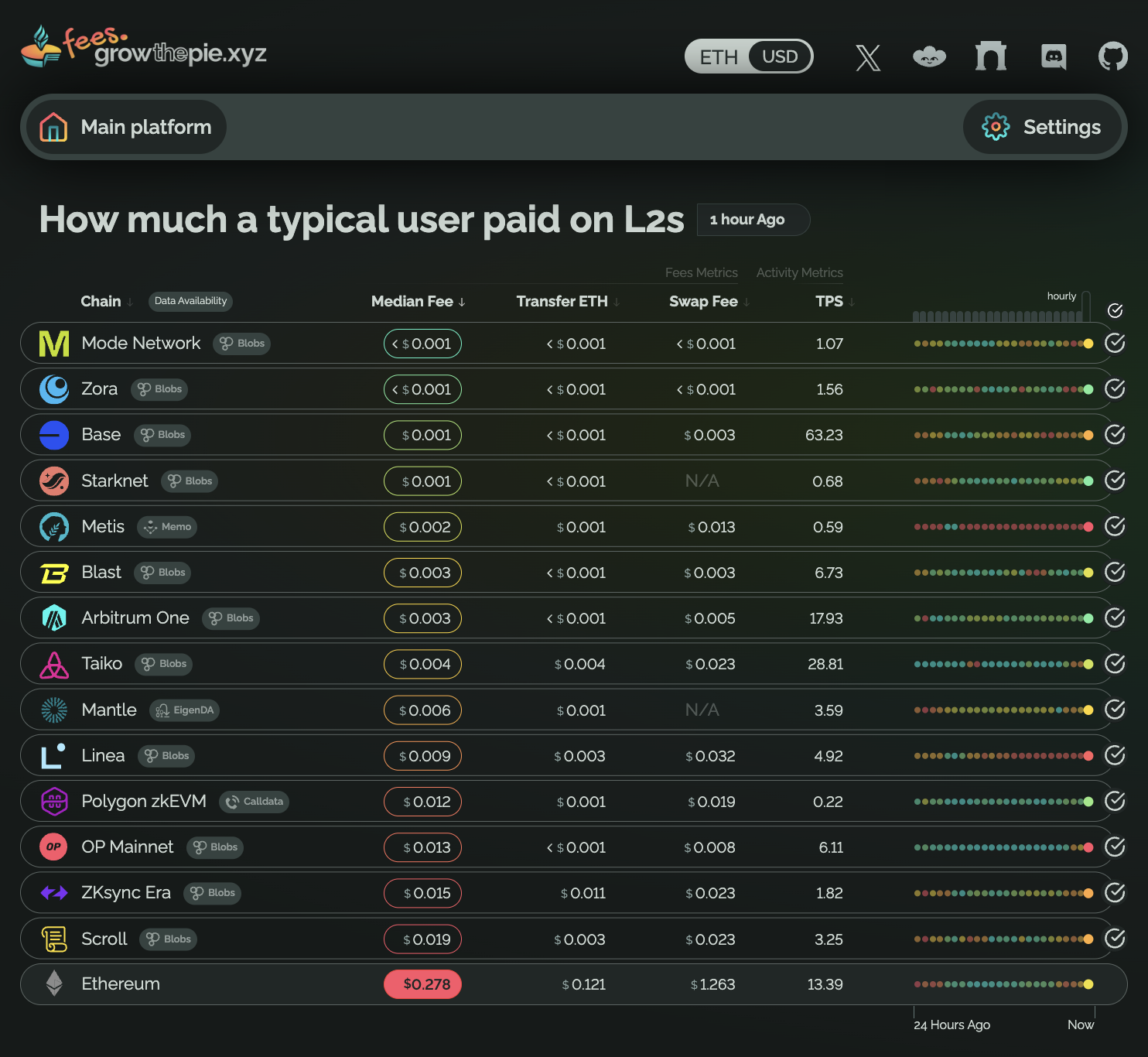This screenshot has height=1057, width=1148.
Task: Toggle the Taiko row checkmark
Action: (1115, 663)
